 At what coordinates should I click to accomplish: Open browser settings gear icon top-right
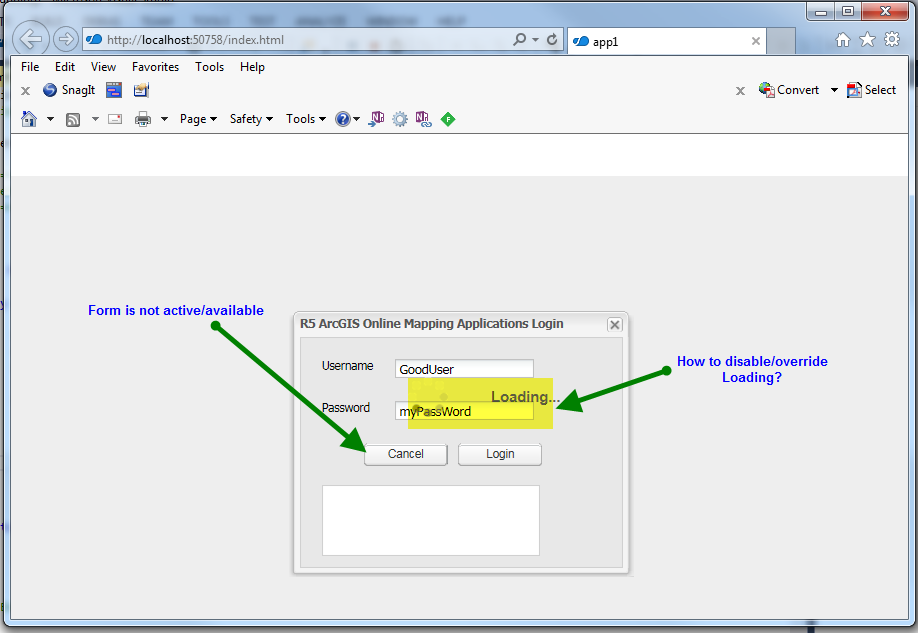[x=892, y=39]
